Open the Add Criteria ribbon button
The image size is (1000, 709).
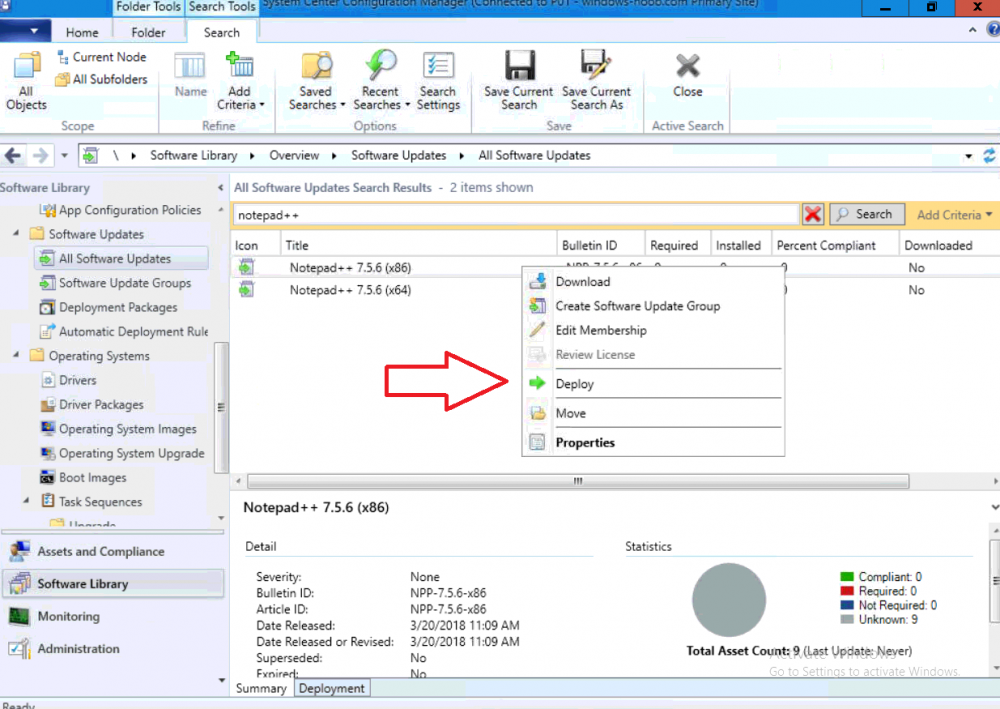click(240, 81)
